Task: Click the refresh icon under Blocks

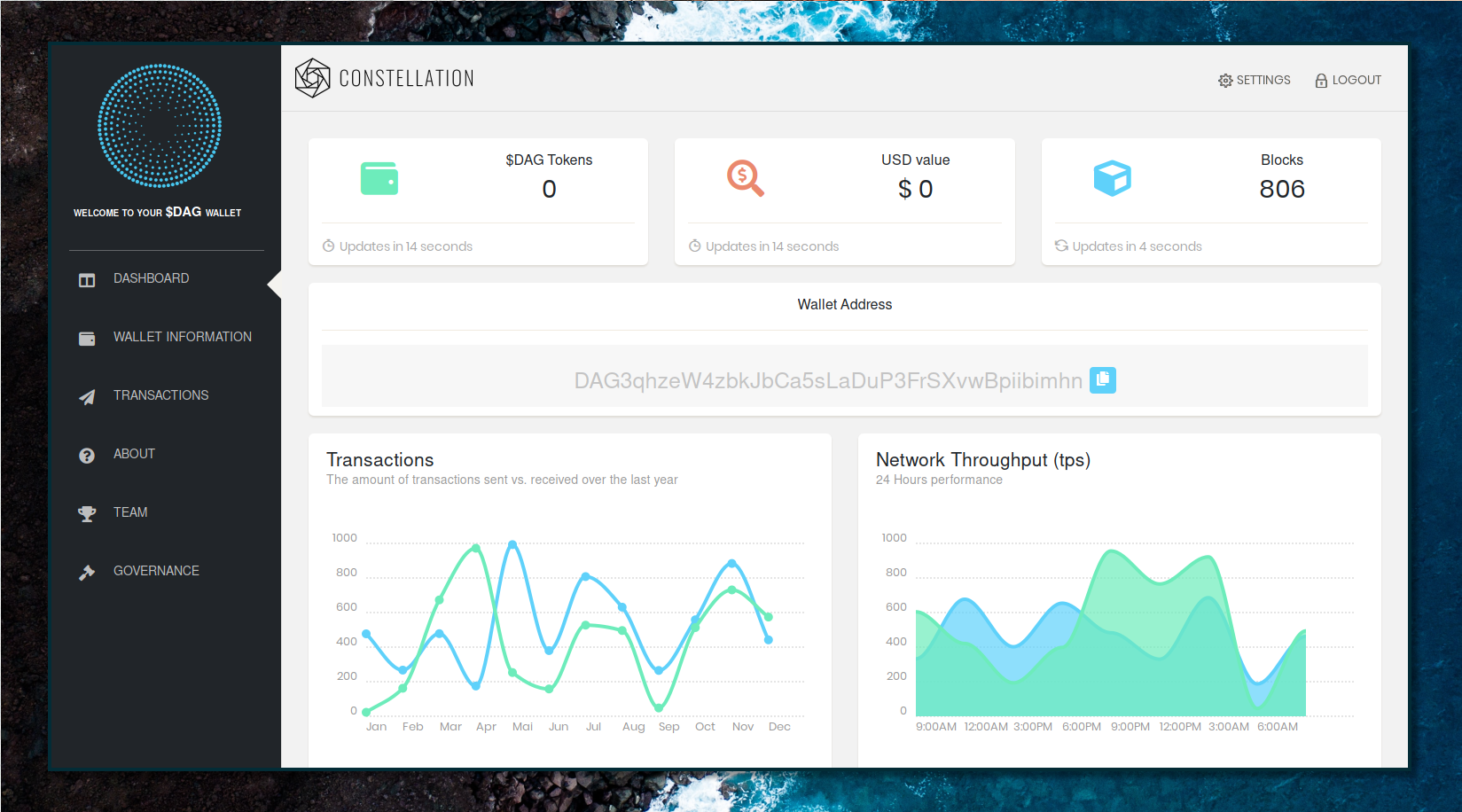Action: coord(1061,246)
